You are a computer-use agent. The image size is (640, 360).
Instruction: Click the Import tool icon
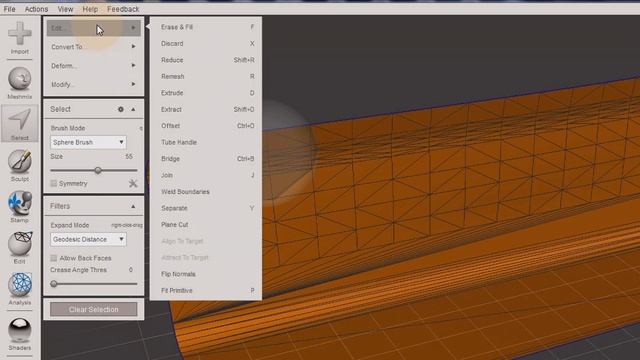[20, 38]
